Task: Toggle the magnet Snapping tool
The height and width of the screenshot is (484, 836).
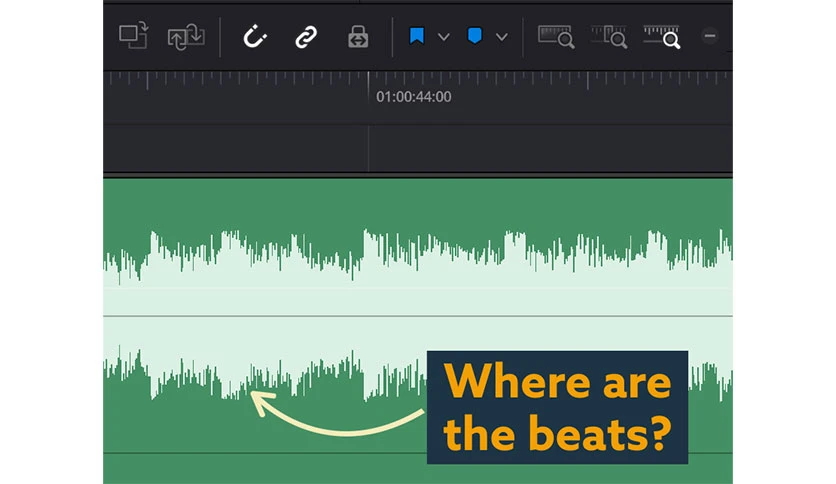Action: 254,37
